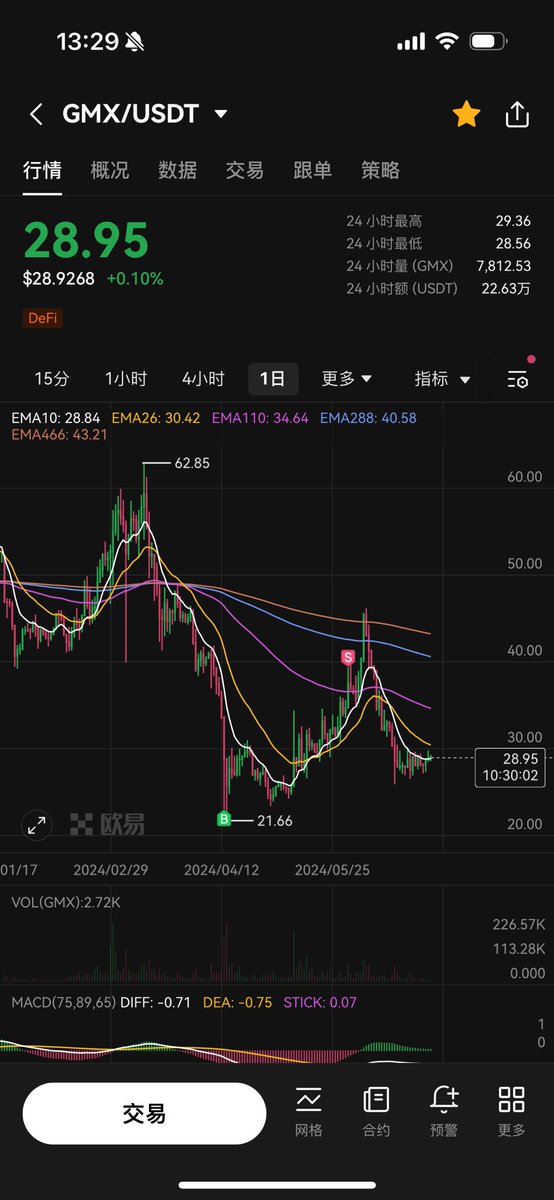Tap the EMA466: 43.21 legend
This screenshot has height=1200, width=554.
pyautogui.click(x=59, y=435)
